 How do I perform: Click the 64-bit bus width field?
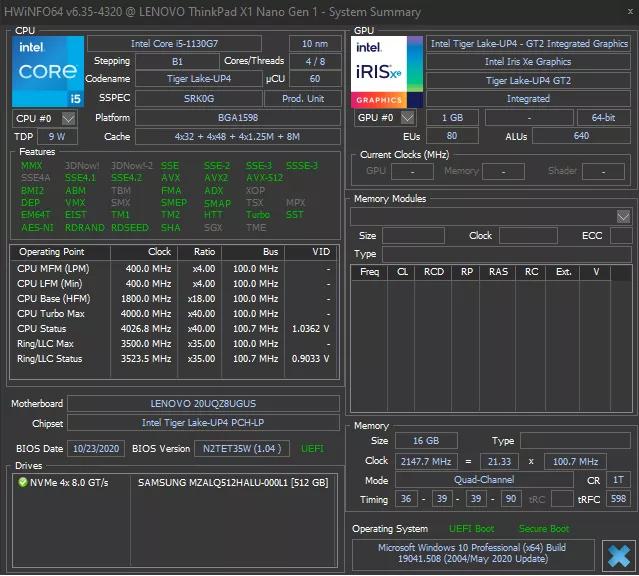[x=604, y=118]
